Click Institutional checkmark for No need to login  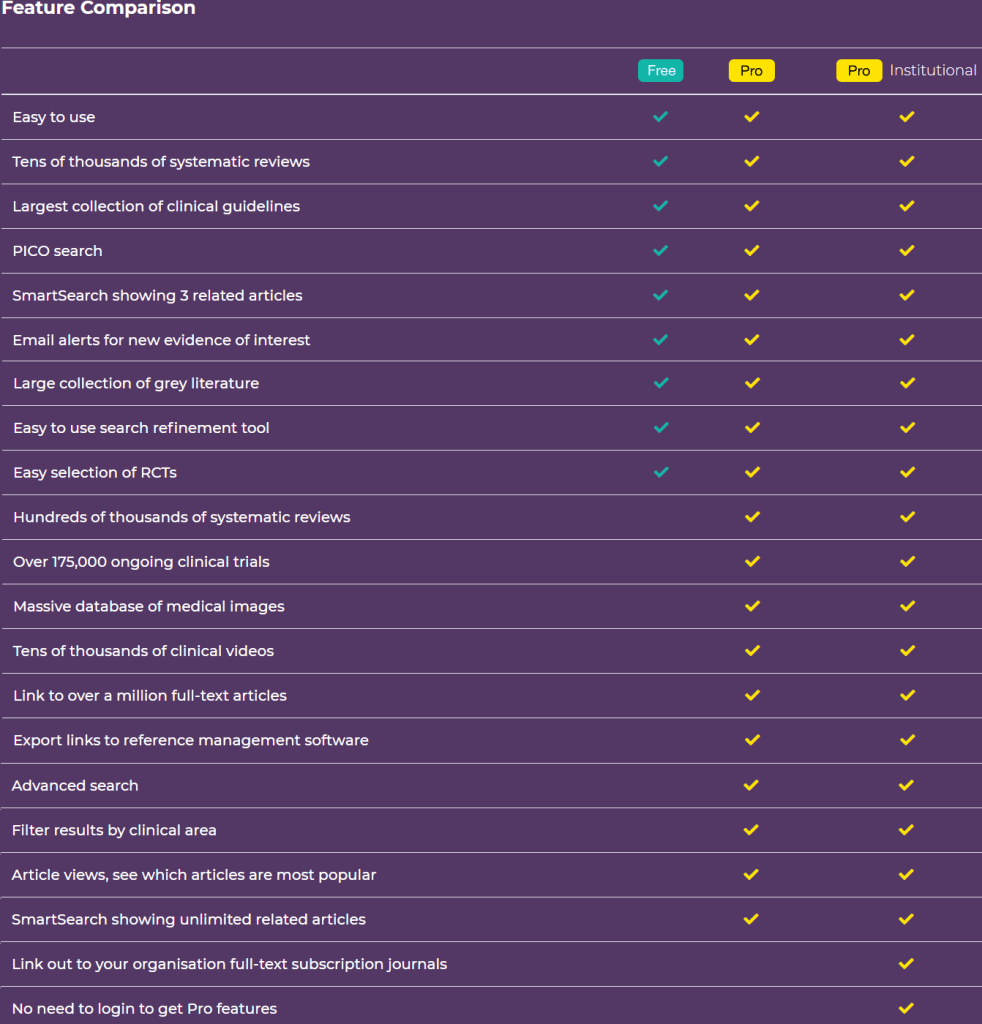point(906,1008)
